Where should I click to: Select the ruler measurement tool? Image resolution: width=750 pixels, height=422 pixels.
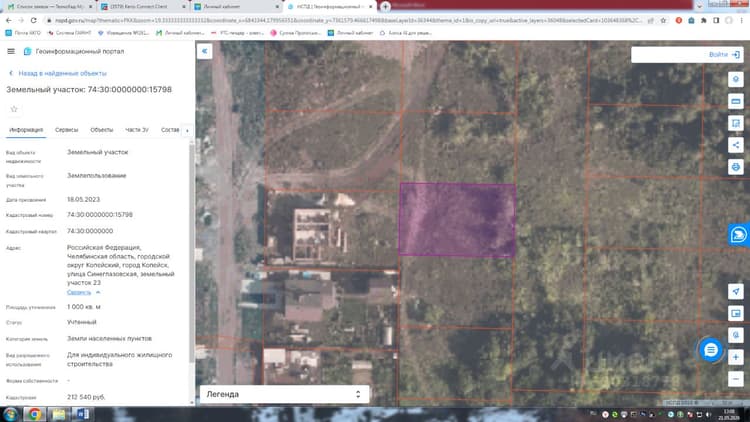click(x=736, y=101)
